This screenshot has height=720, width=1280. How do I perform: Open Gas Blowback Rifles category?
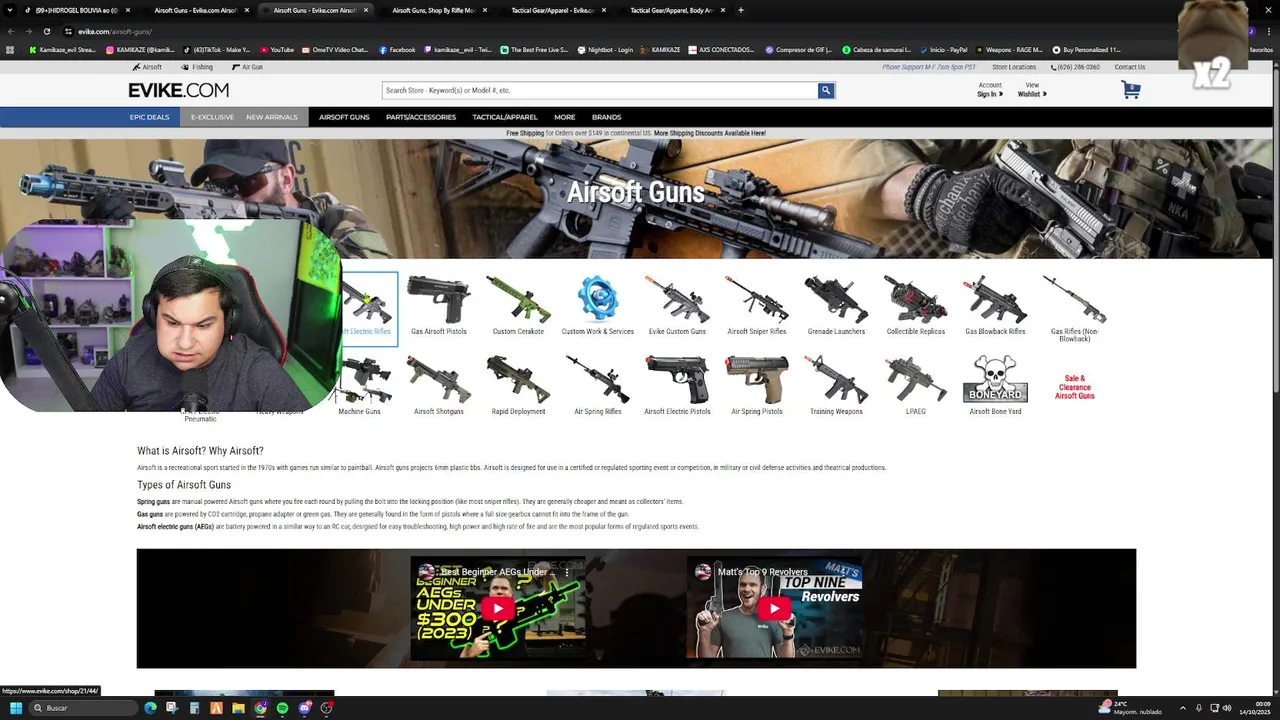point(995,305)
